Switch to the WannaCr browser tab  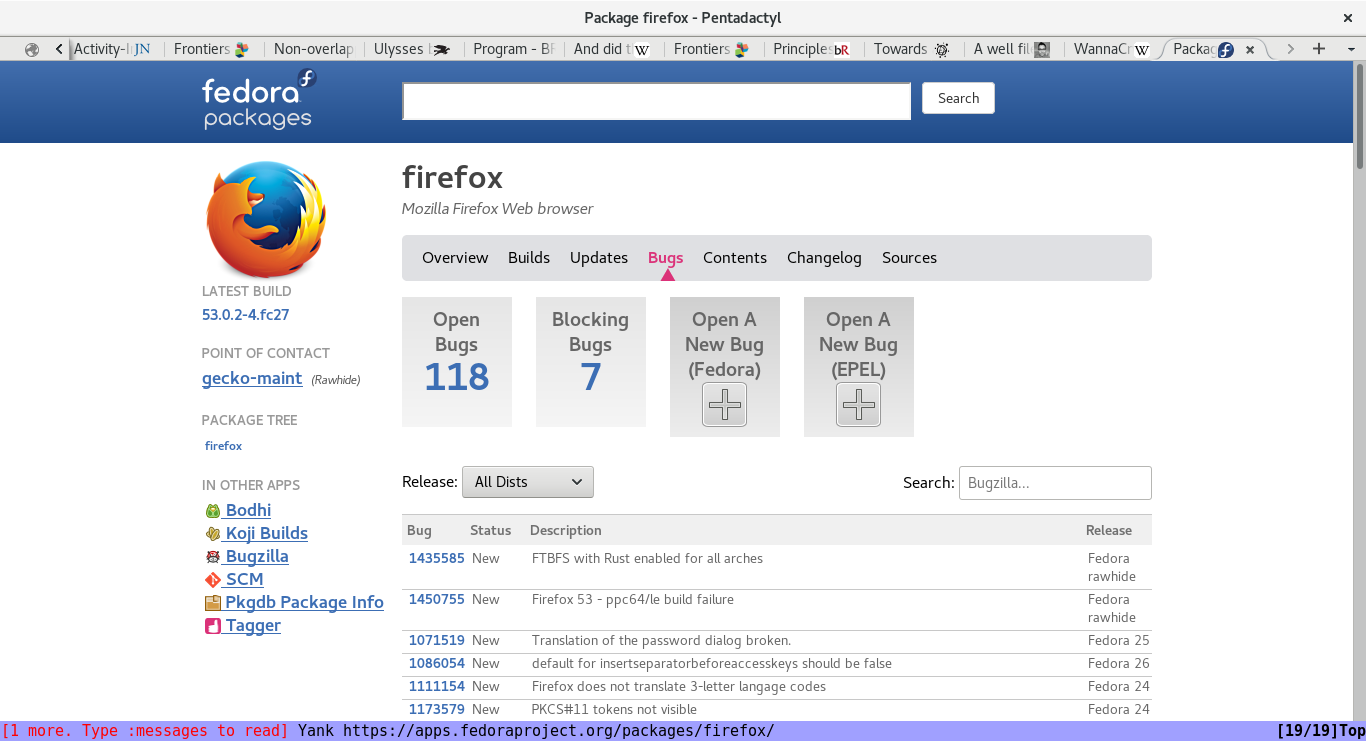point(1112,49)
